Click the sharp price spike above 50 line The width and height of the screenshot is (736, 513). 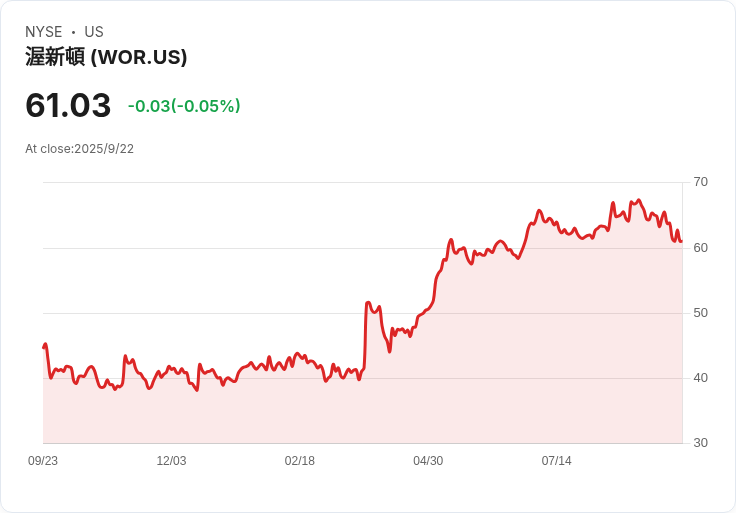click(x=368, y=303)
